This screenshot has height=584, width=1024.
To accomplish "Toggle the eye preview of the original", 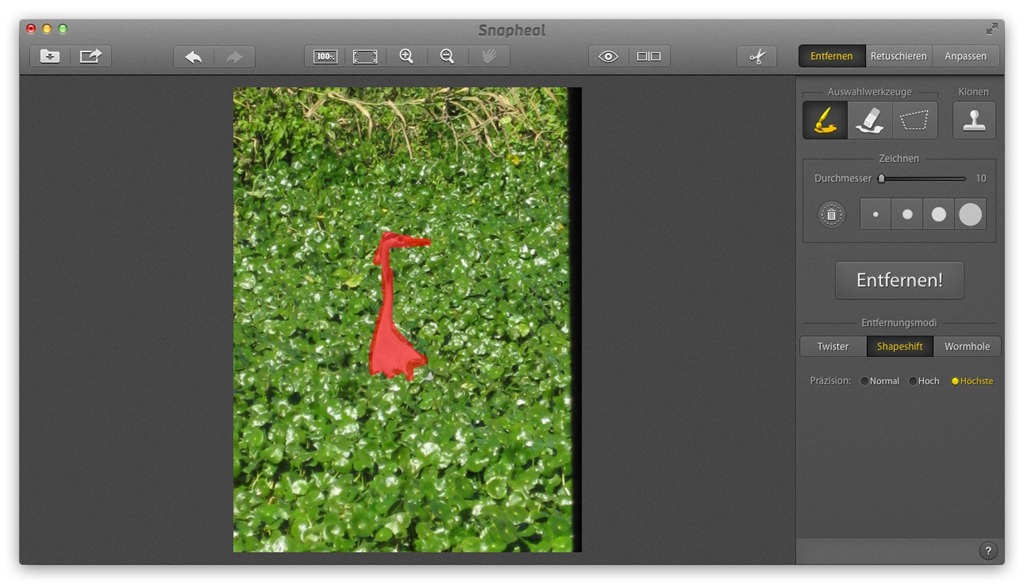I will pyautogui.click(x=608, y=56).
